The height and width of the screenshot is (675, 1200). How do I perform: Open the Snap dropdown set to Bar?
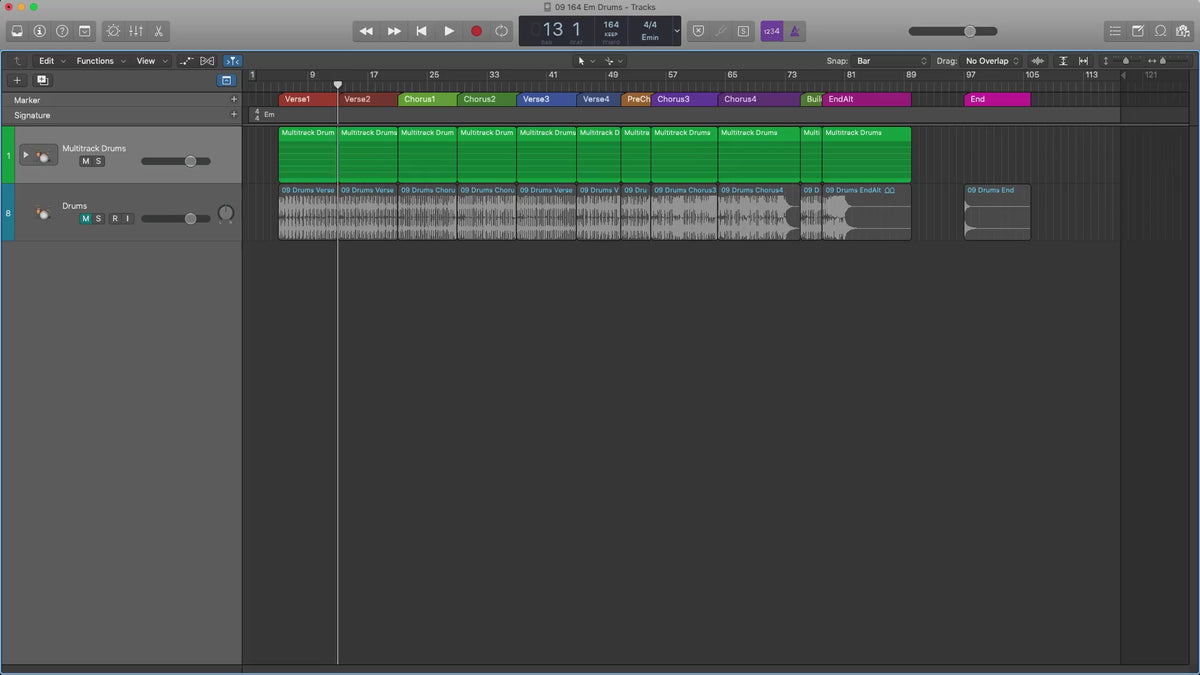click(890, 61)
